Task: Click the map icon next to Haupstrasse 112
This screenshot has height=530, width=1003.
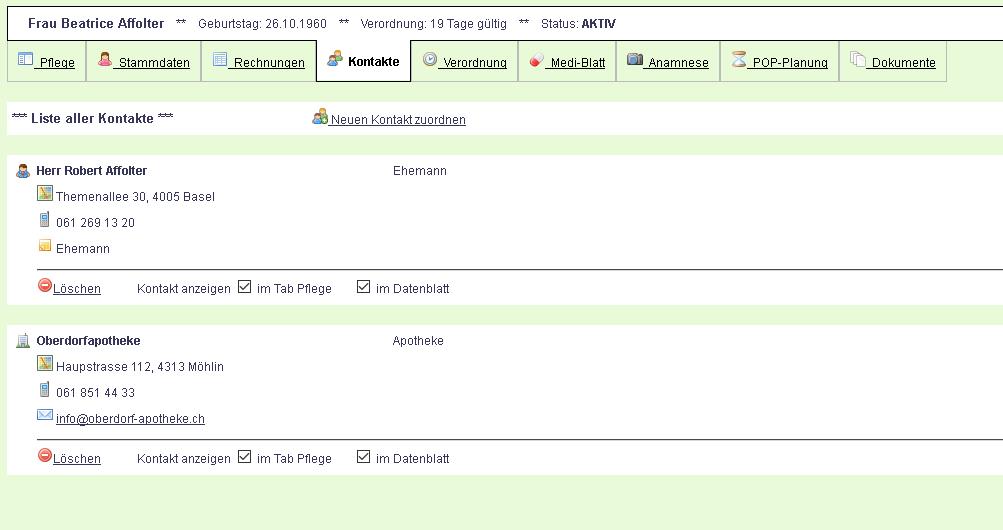Action: coord(44,364)
